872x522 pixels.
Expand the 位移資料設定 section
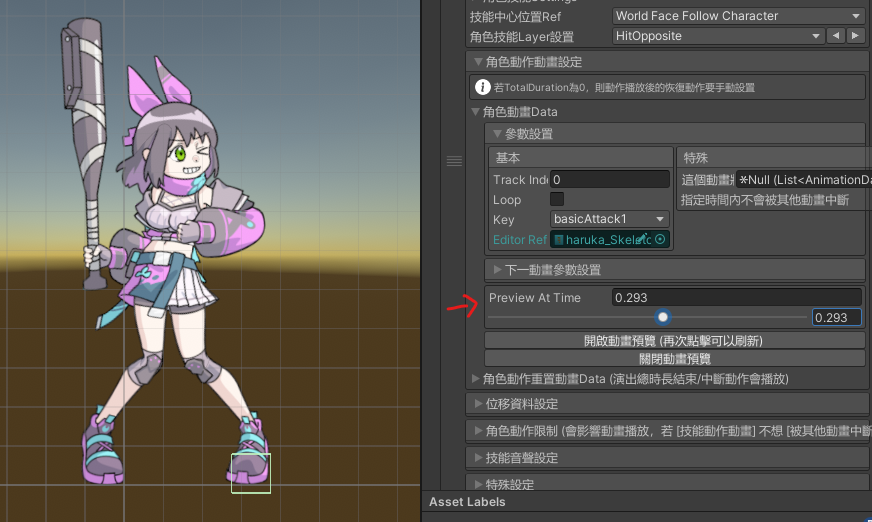pos(478,404)
